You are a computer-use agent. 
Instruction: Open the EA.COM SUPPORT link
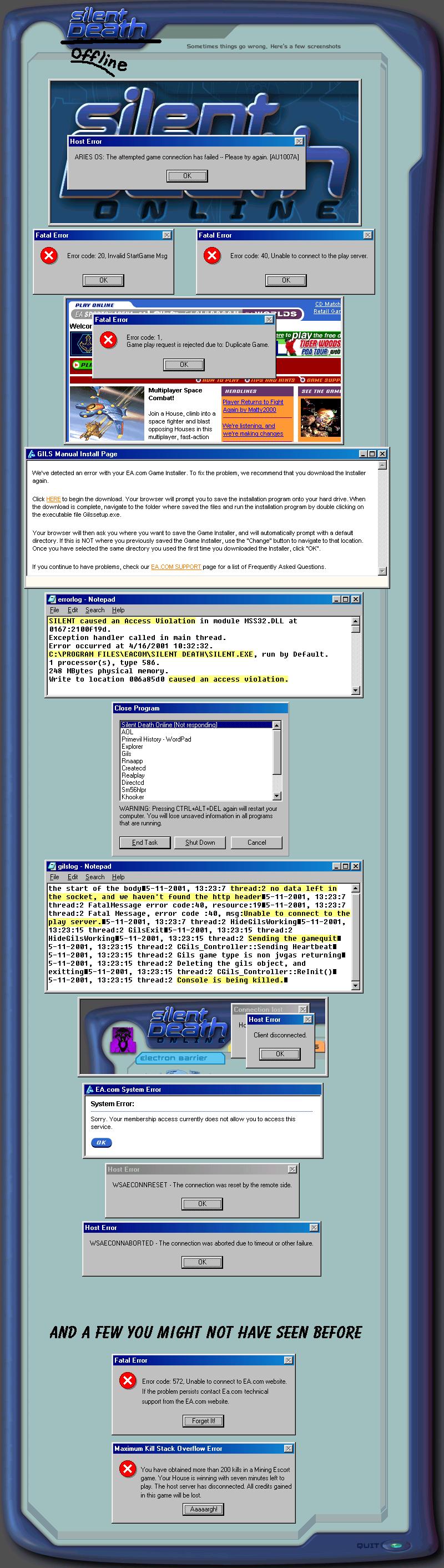point(176,567)
